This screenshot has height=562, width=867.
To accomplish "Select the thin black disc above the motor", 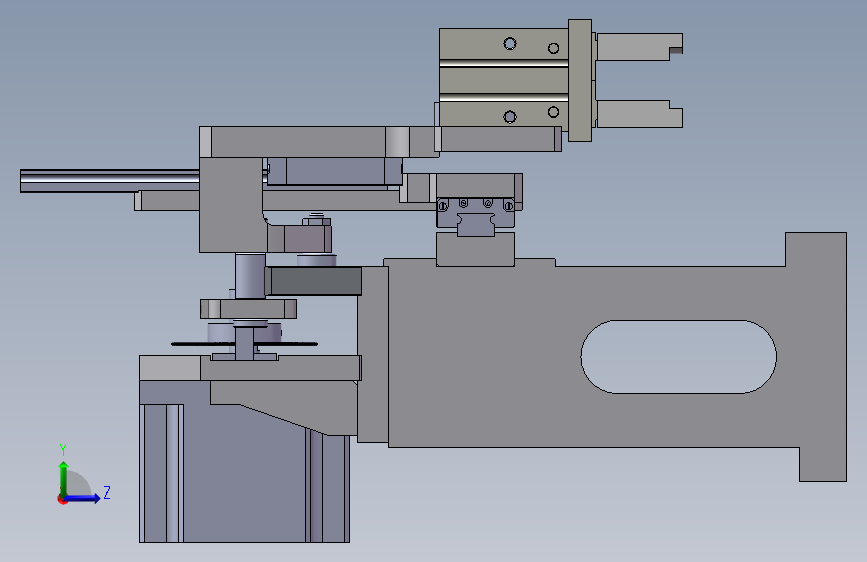I will (244, 344).
